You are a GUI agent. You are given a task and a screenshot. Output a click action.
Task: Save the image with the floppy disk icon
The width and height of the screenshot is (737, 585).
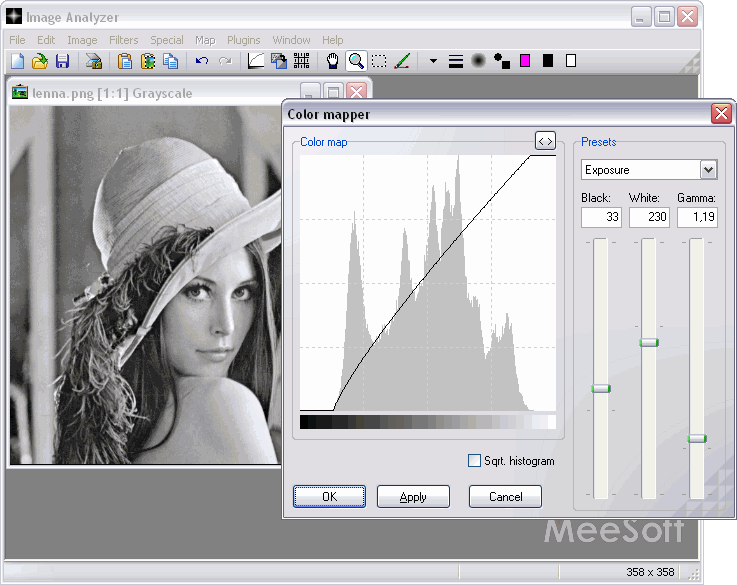(62, 61)
